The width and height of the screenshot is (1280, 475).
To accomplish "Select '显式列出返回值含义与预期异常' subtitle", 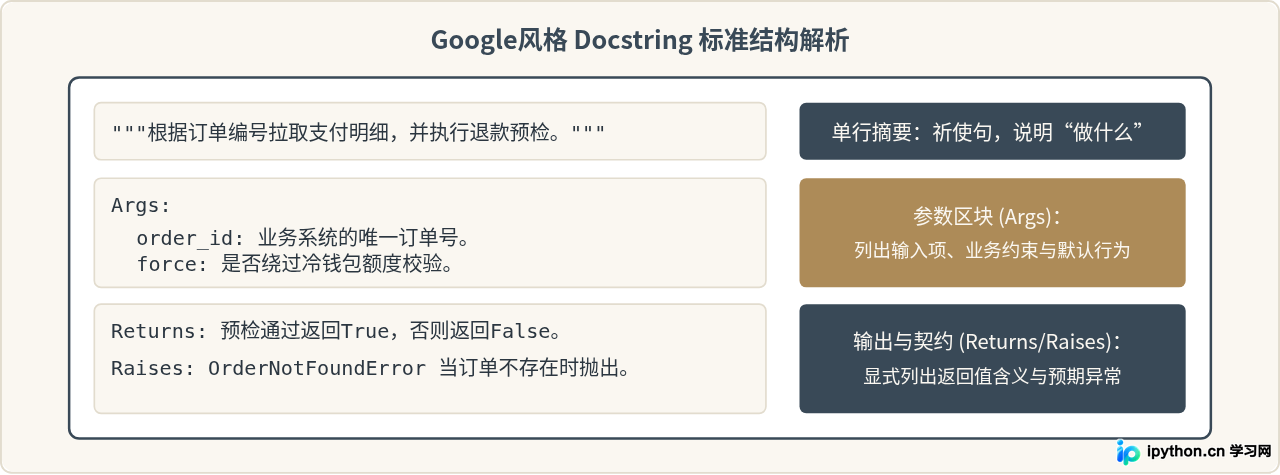I will [992, 377].
